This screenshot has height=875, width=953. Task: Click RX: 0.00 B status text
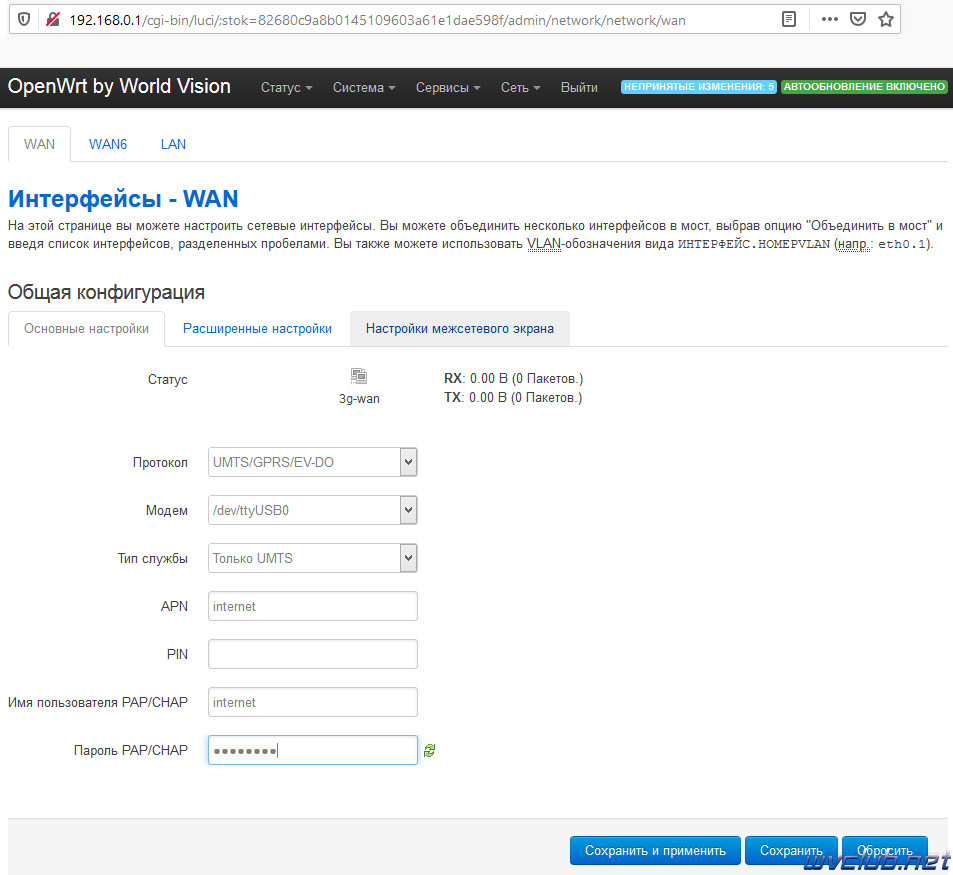[x=514, y=379]
